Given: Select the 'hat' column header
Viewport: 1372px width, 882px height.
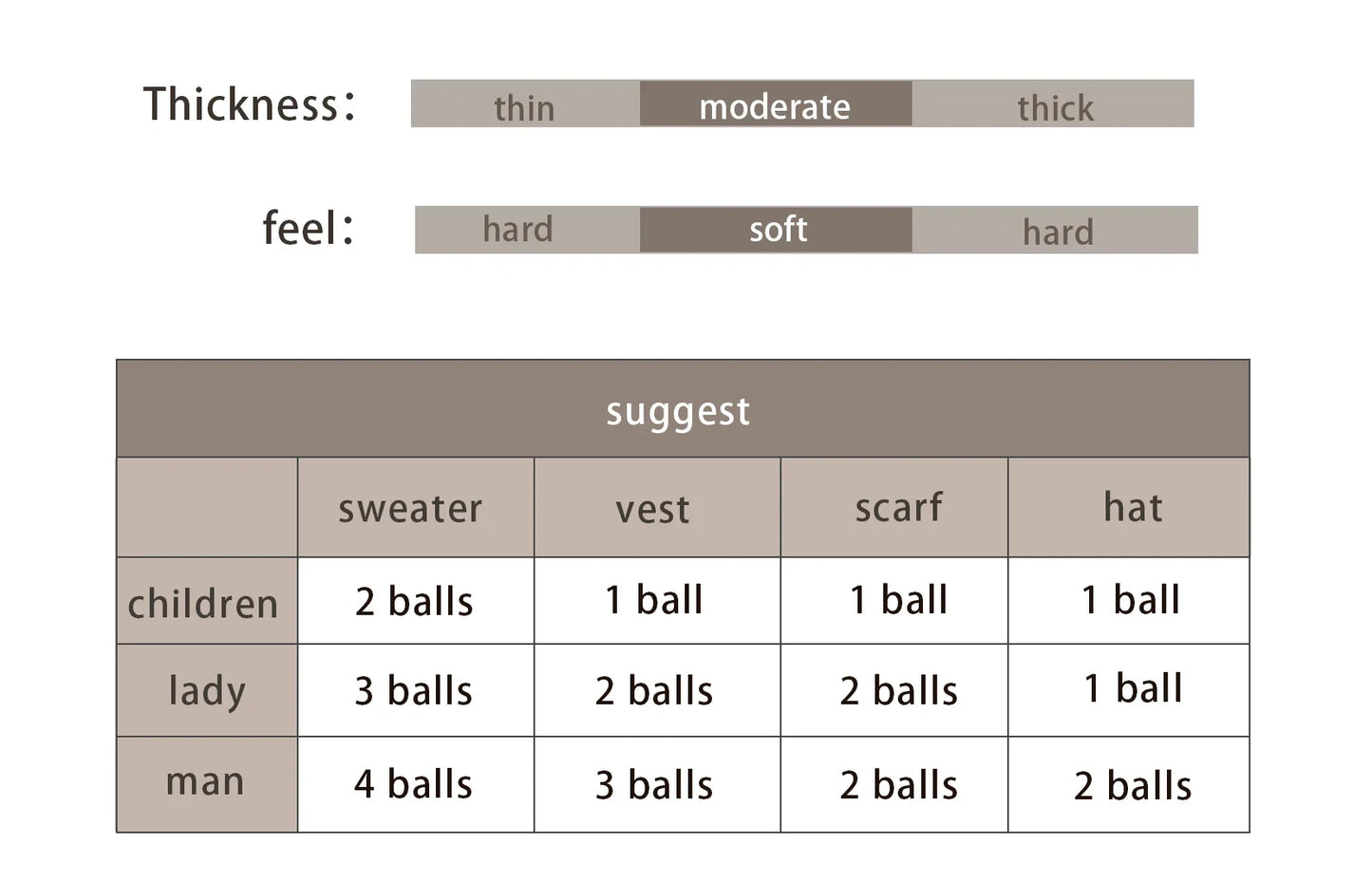Looking at the screenshot, I should click(1129, 508).
